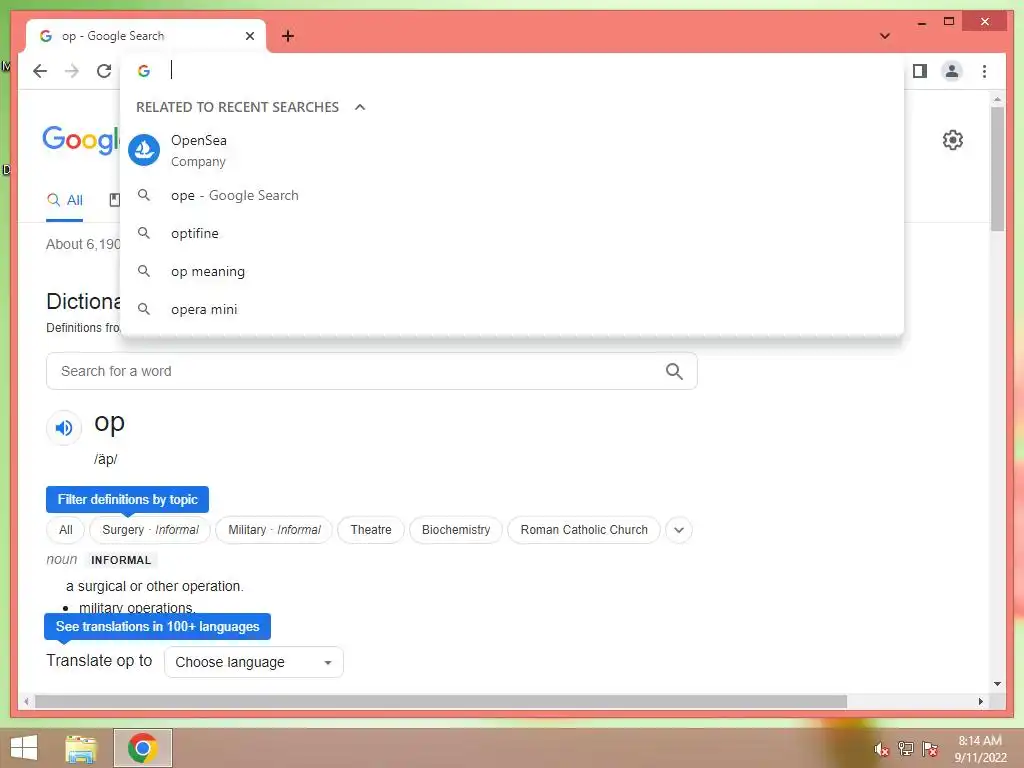Click the INFORMAL label badge
This screenshot has width=1024, height=768.
(121, 560)
